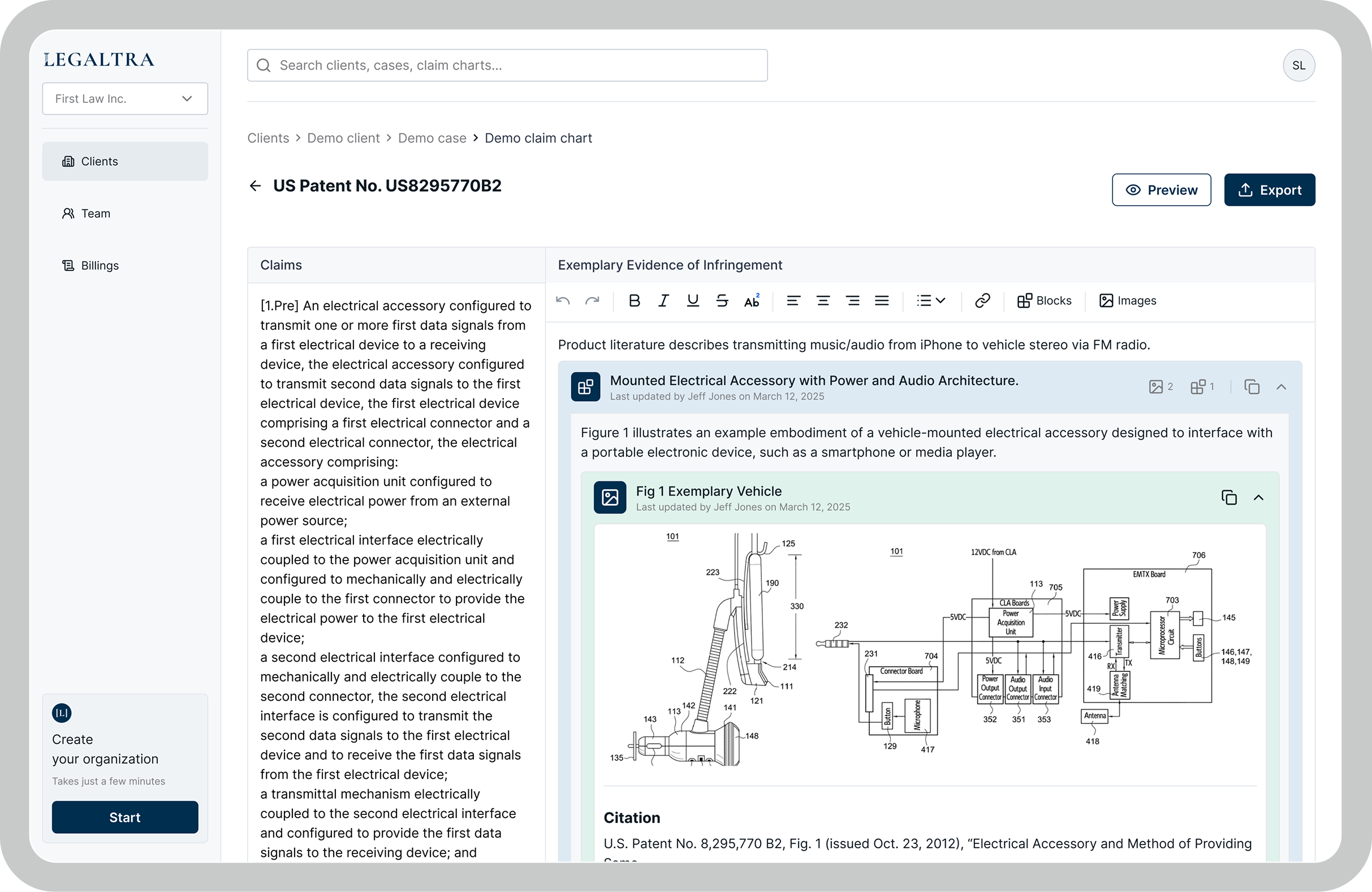
Task: Open the Images toolbar option
Action: pos(1127,300)
